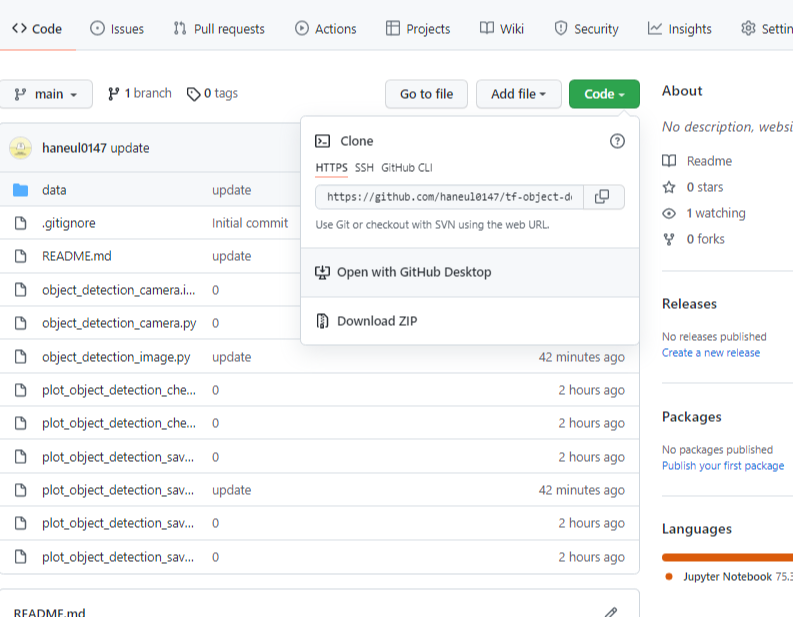Open the data folder
Image resolution: width=793 pixels, height=617 pixels.
point(54,190)
